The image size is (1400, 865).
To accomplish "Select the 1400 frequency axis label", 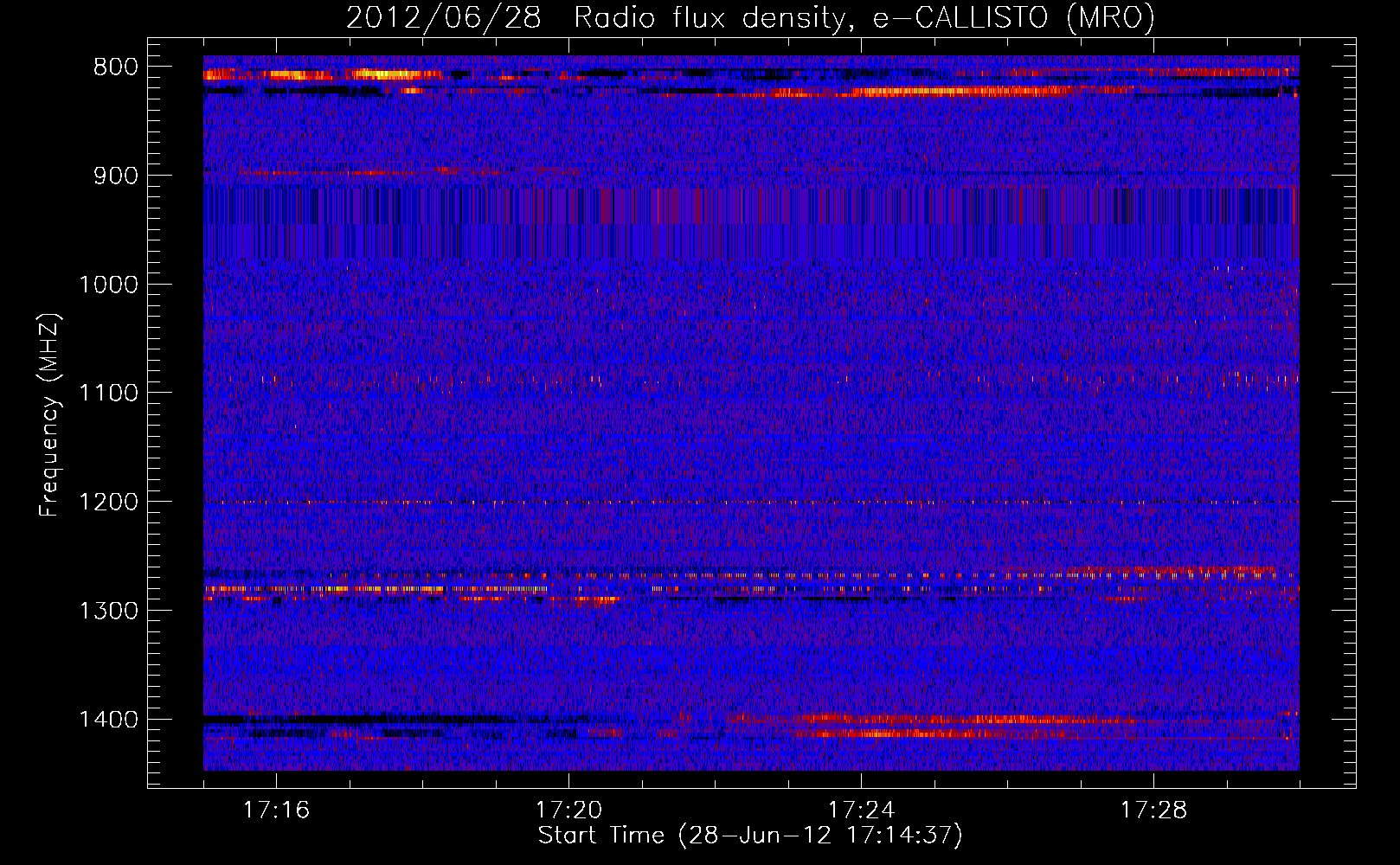I will coord(108,720).
